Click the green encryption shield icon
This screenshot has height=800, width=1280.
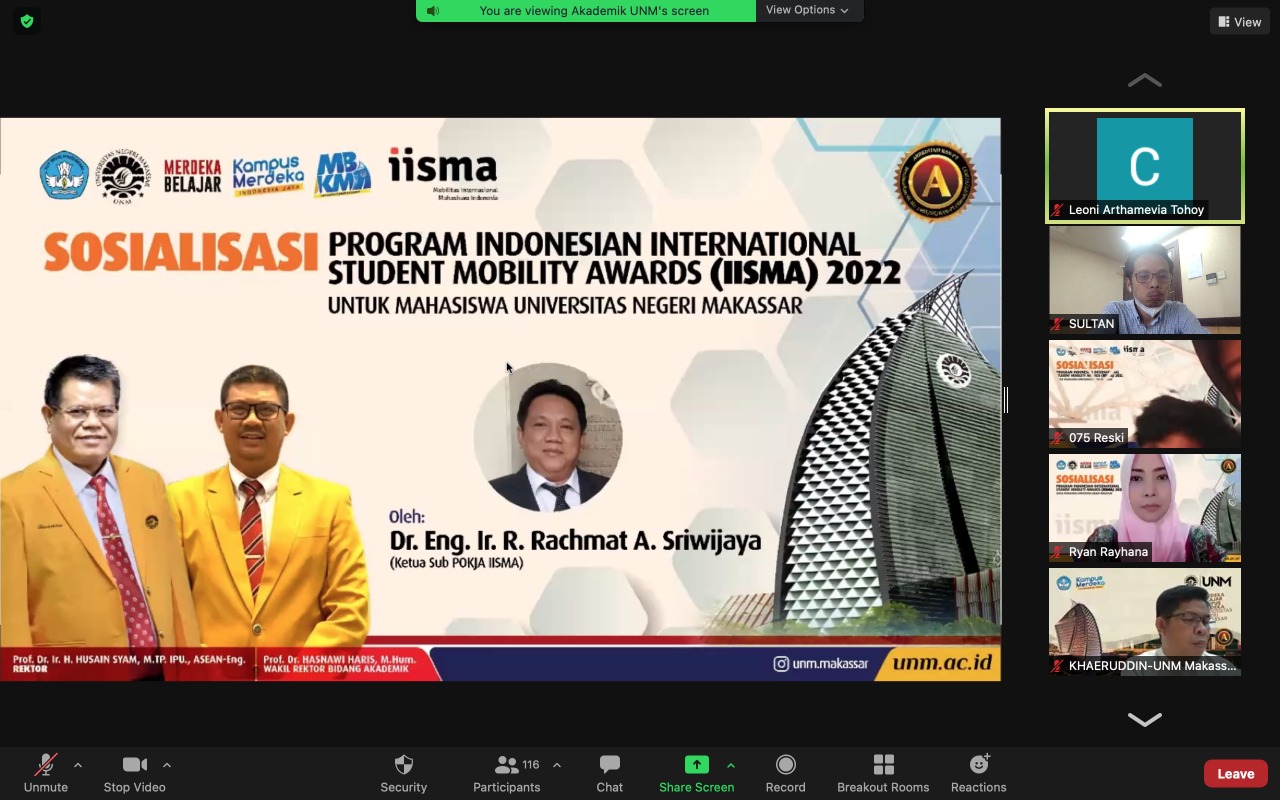27,21
